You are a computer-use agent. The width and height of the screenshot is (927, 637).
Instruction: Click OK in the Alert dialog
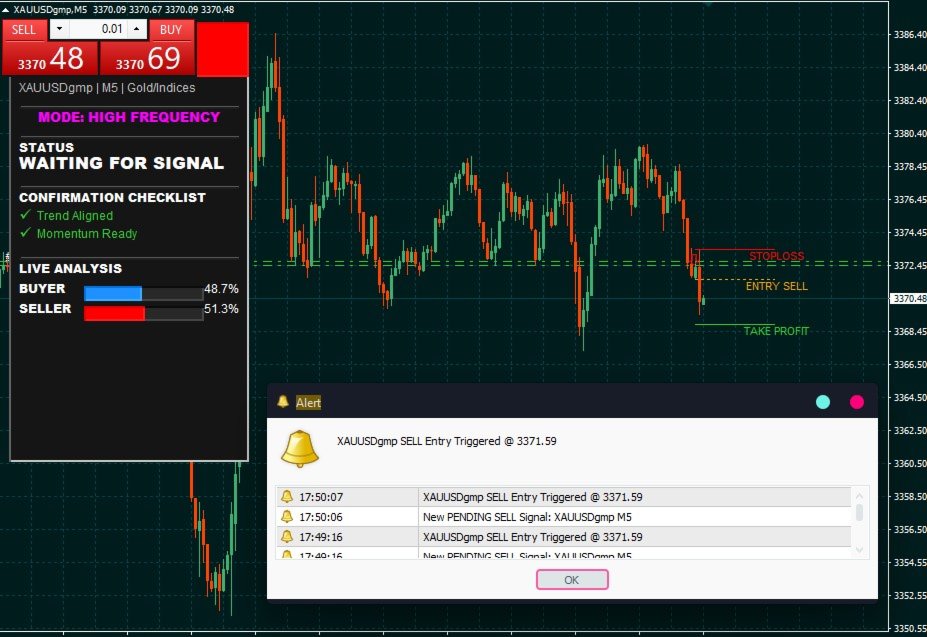pyautogui.click(x=572, y=580)
